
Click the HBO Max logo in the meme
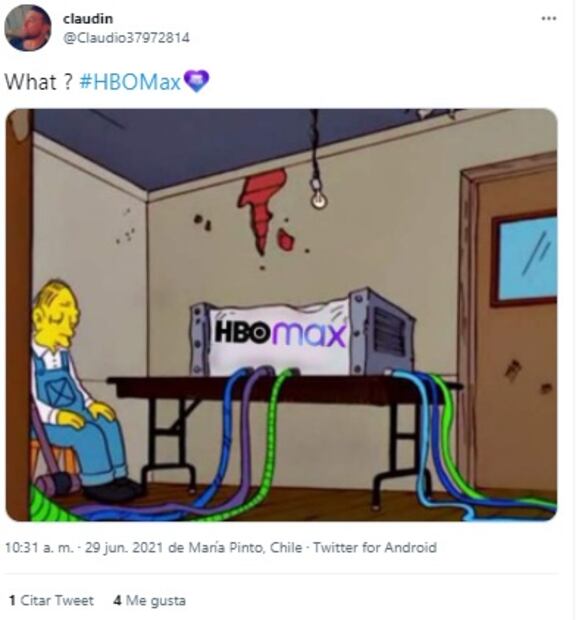click(280, 333)
